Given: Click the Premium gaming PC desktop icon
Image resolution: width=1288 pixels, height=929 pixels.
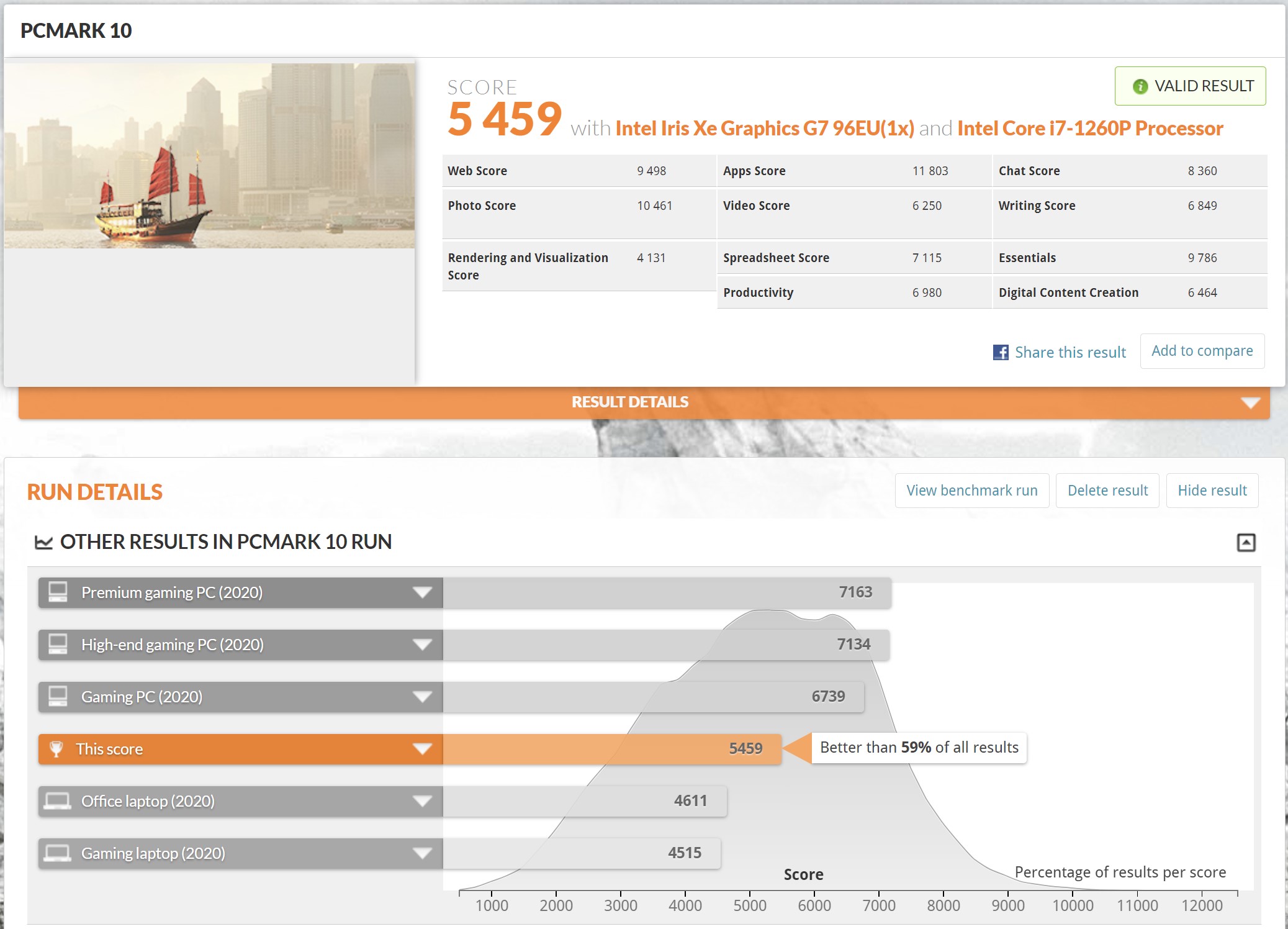Looking at the screenshot, I should pos(58,592).
